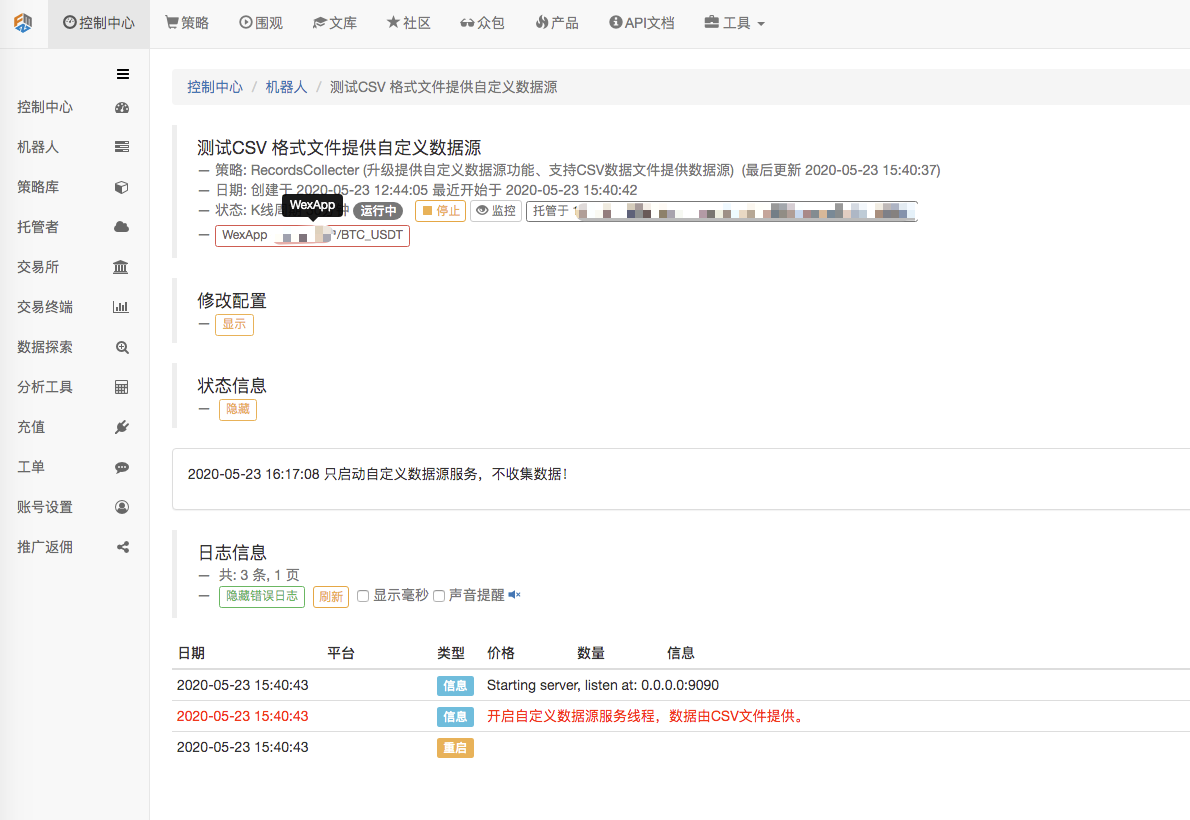
Task: Click the share icon beside 推广返佣
Action: click(x=122, y=547)
